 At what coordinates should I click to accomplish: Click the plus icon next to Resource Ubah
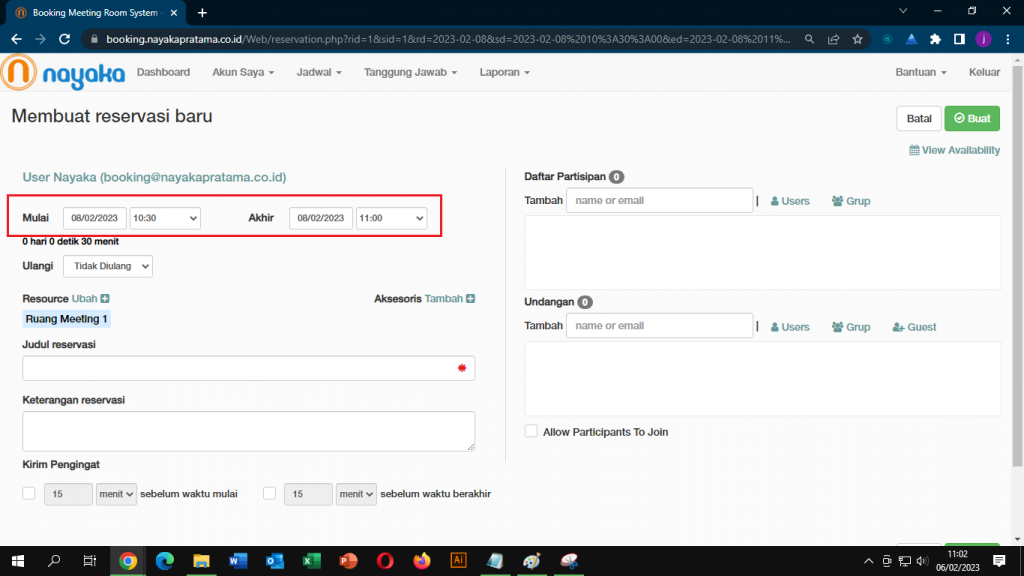point(104,299)
